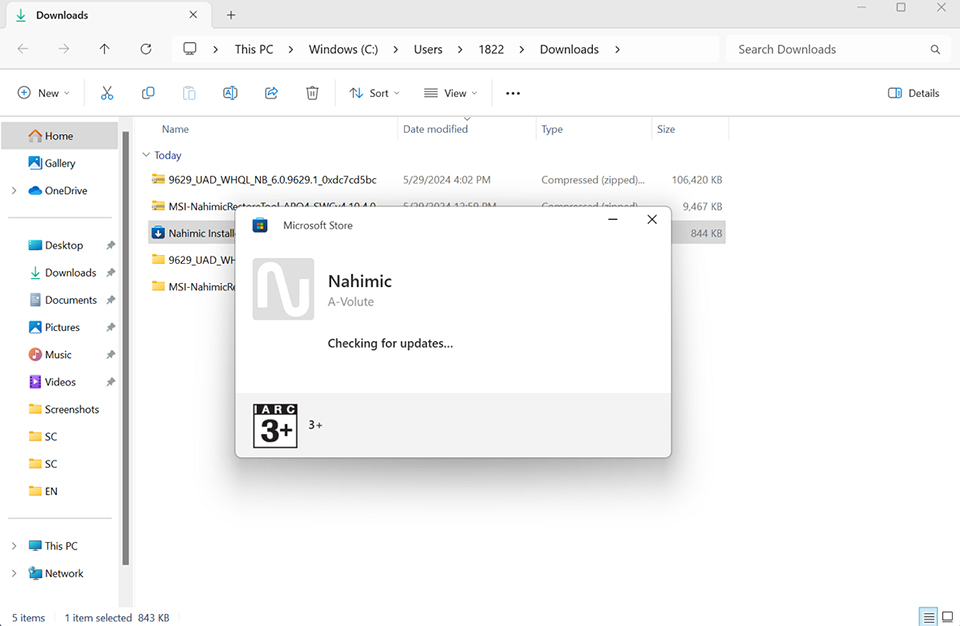960x626 pixels.
Task: Click the Cut scissors icon
Action: pos(107,93)
